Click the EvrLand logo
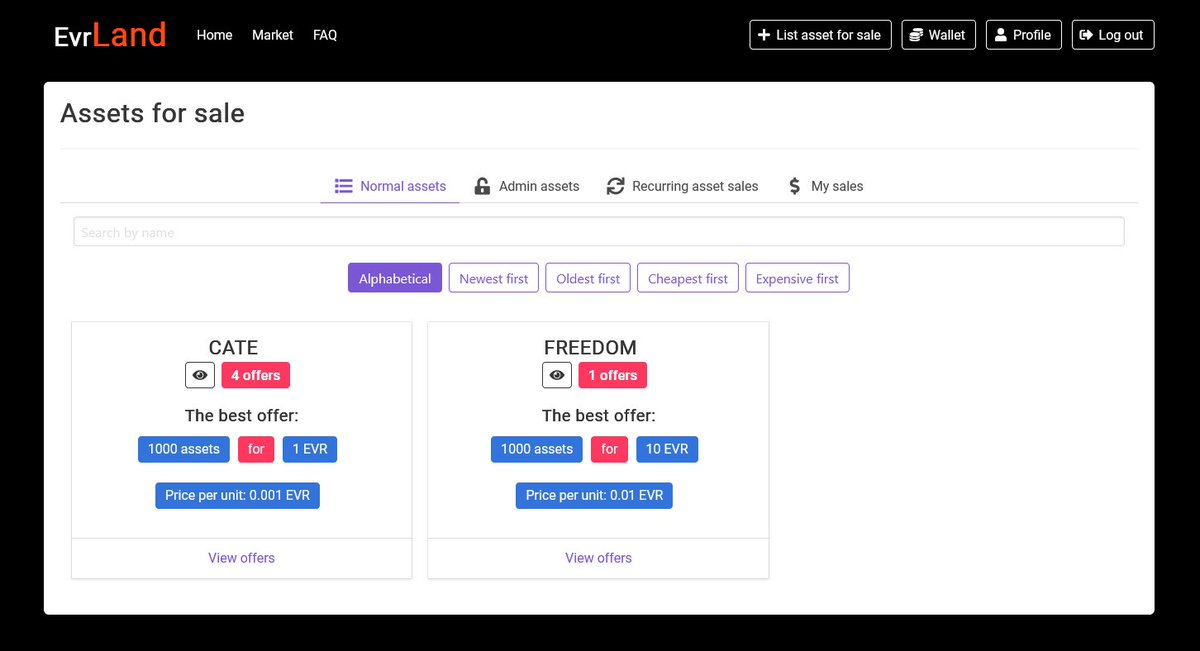This screenshot has height=651, width=1200. 110,34
